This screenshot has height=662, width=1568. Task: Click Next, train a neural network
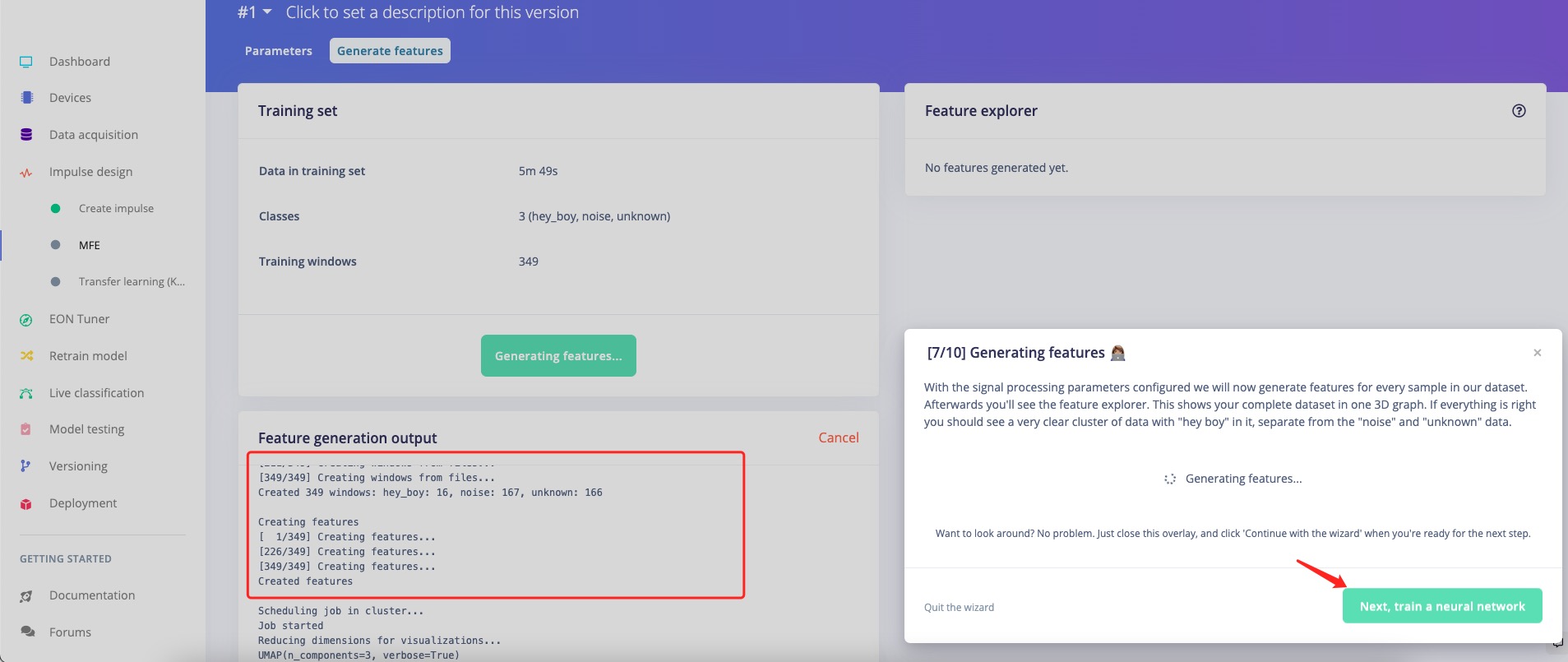tap(1442, 606)
